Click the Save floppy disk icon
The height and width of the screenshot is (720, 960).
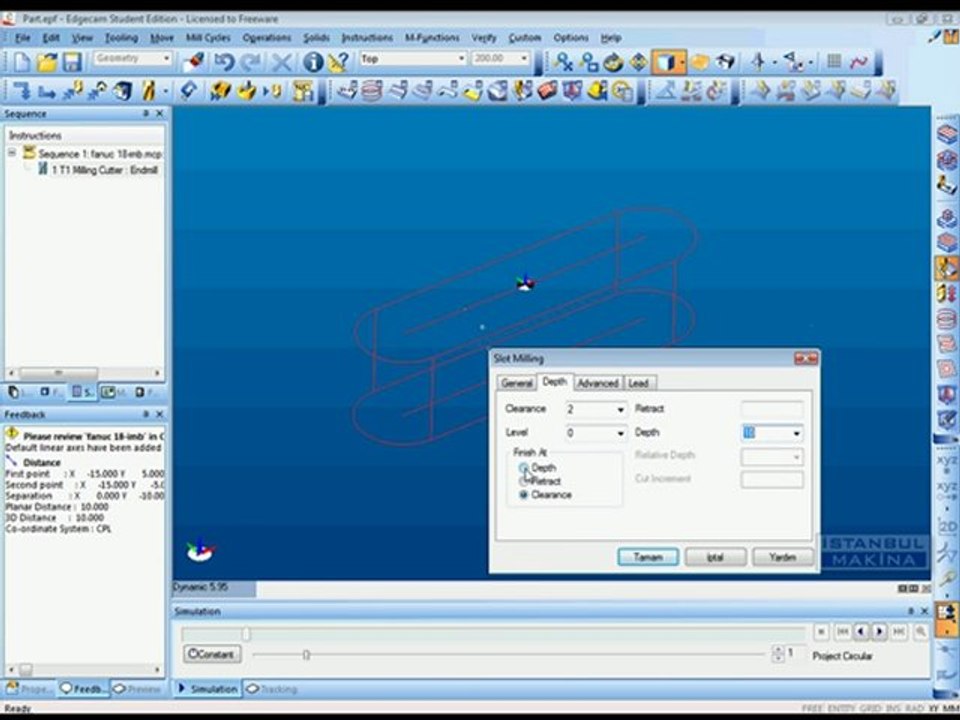coord(72,61)
